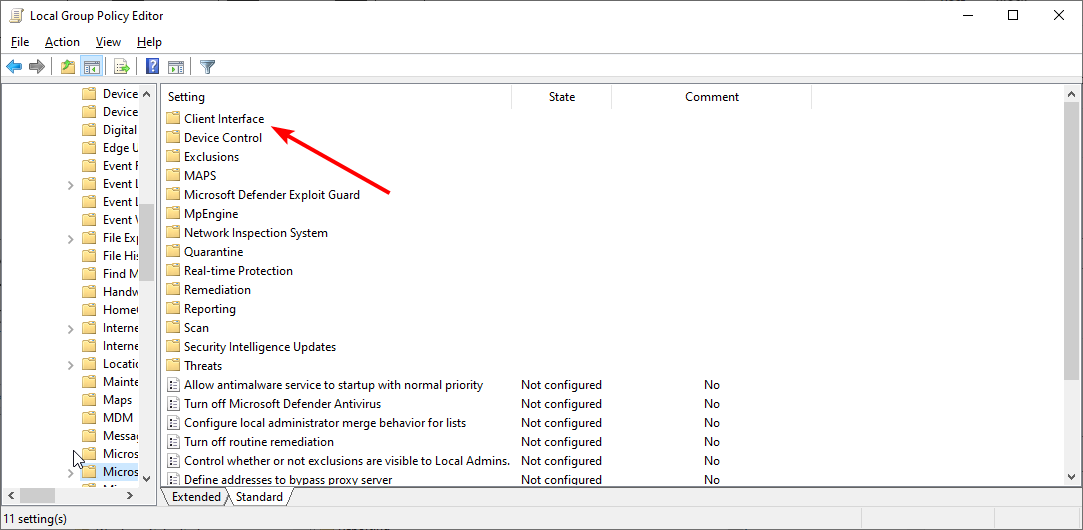1083x530 pixels.
Task: Open the File menu
Action: click(x=20, y=42)
